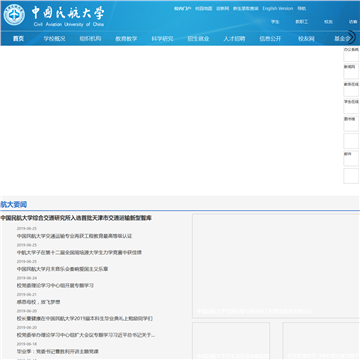Click the 新生录取查询 top link
360x360 pixels.
click(x=246, y=9)
